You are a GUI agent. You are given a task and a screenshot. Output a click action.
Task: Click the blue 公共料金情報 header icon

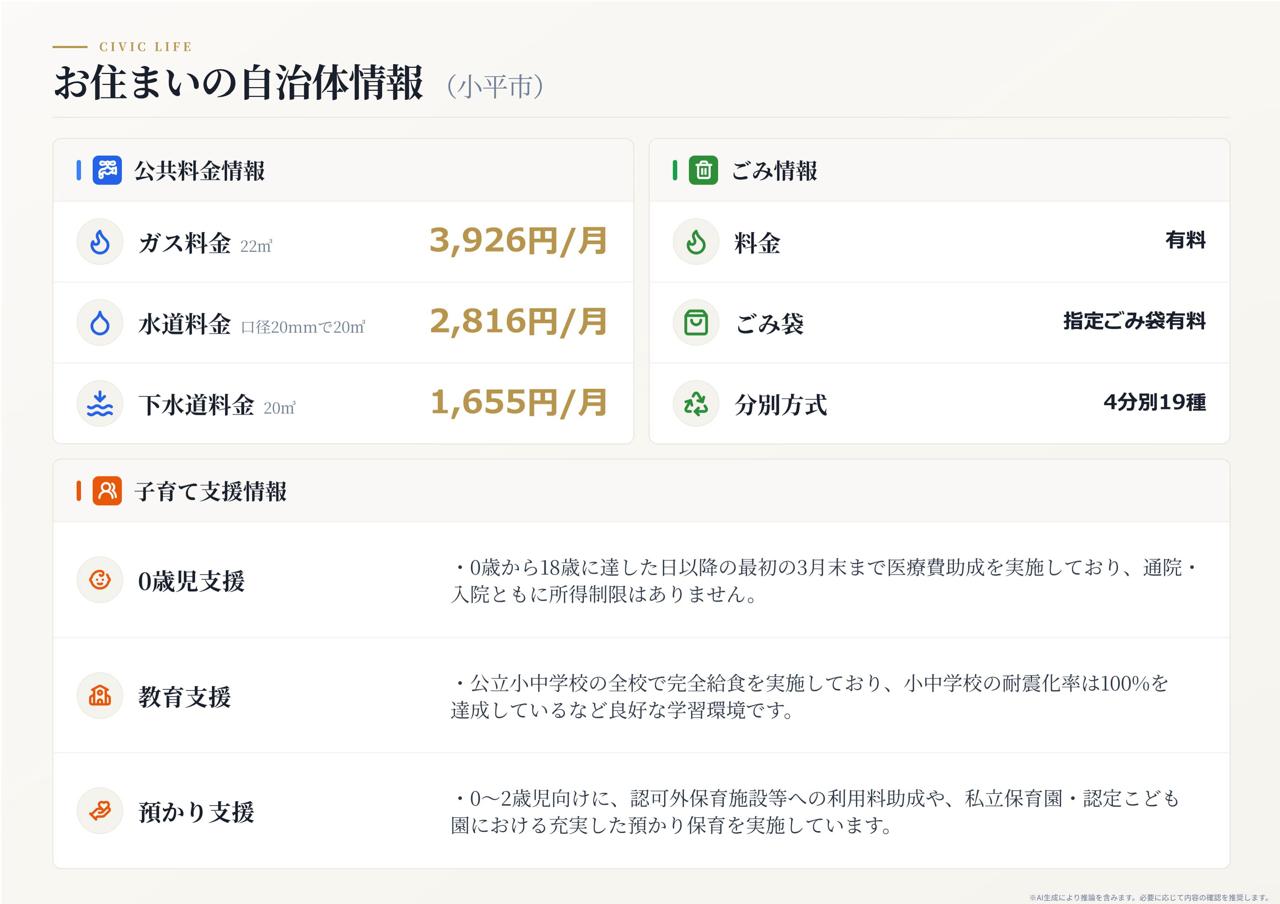coord(107,170)
